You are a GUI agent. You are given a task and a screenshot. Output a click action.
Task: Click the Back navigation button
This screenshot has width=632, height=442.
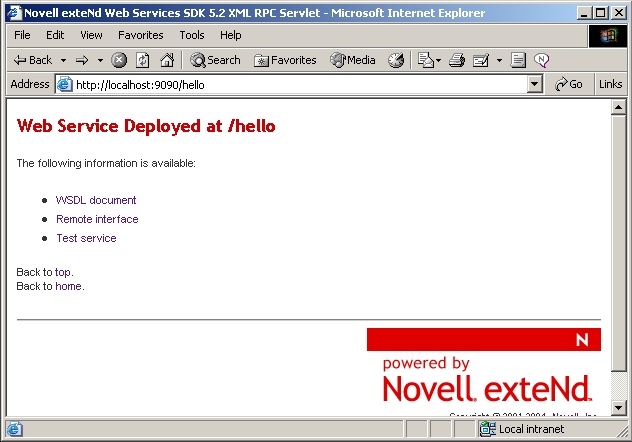[x=33, y=60]
